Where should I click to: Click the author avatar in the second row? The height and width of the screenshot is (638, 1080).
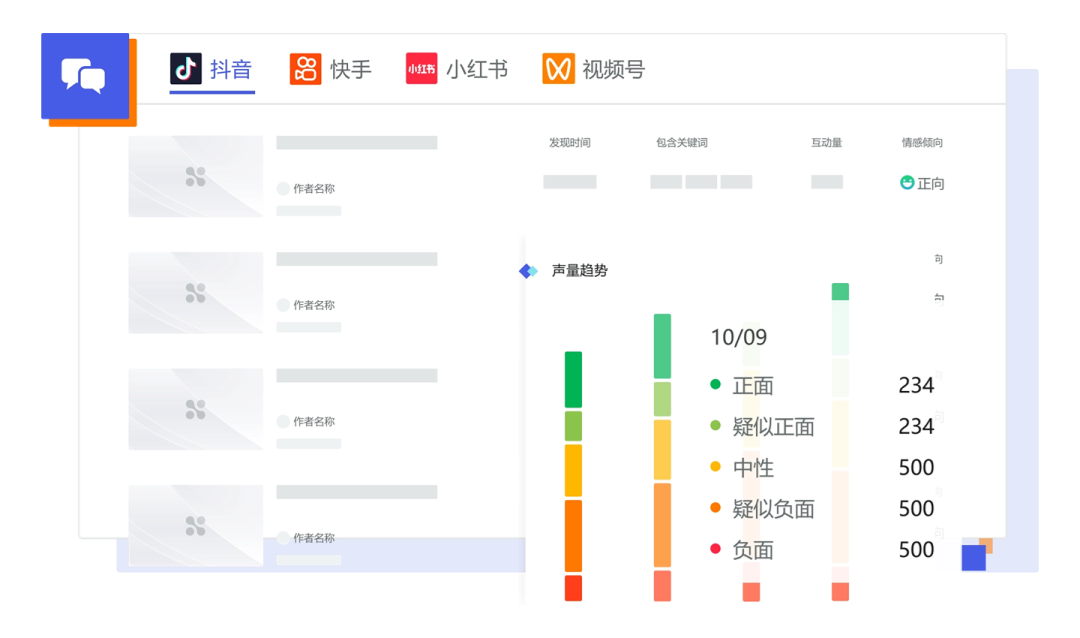pos(283,305)
